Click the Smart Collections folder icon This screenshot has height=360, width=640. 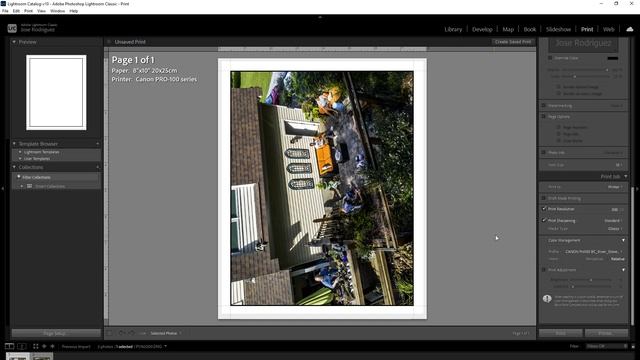tap(29, 186)
